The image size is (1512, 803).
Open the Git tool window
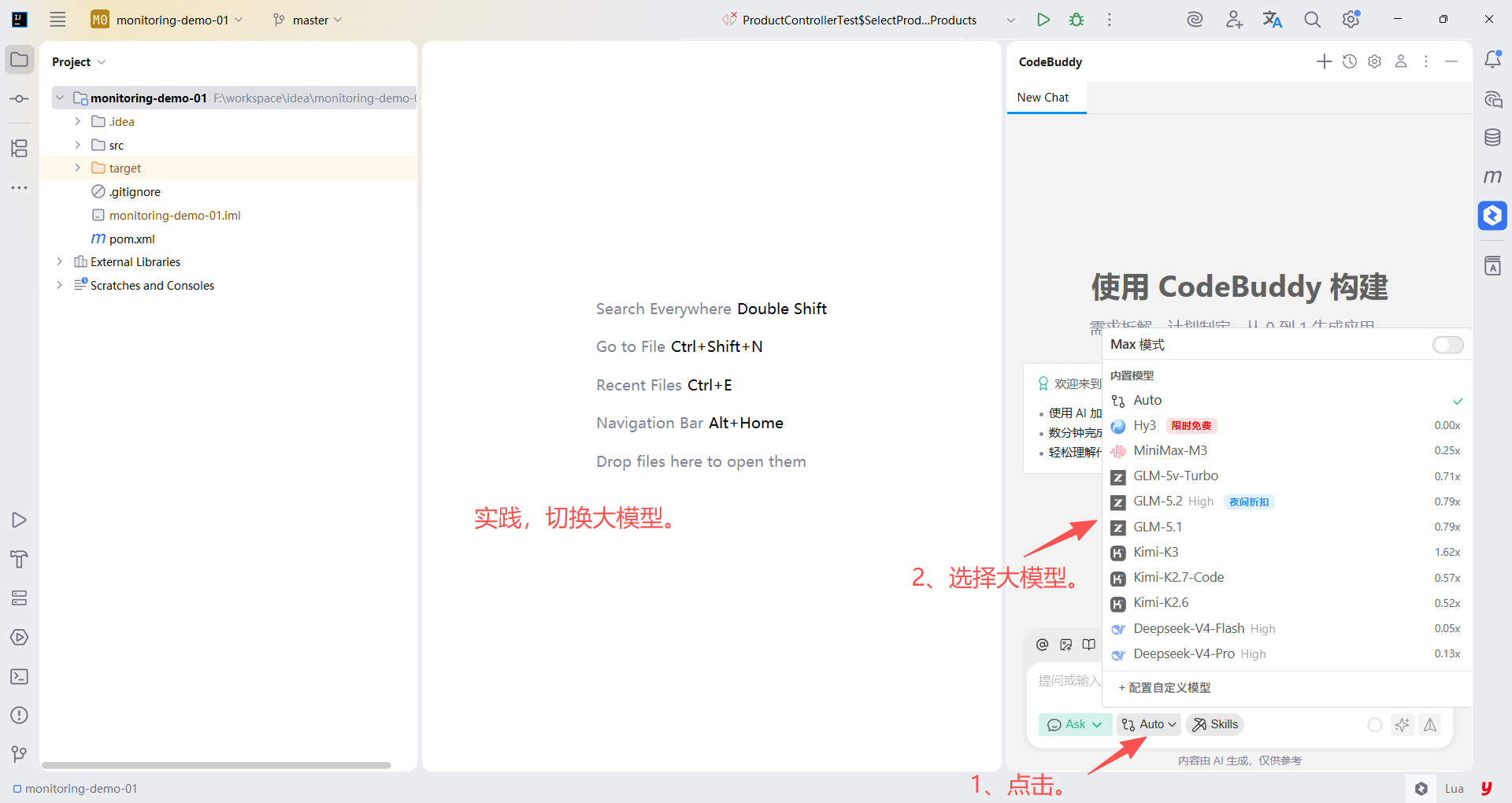click(20, 754)
